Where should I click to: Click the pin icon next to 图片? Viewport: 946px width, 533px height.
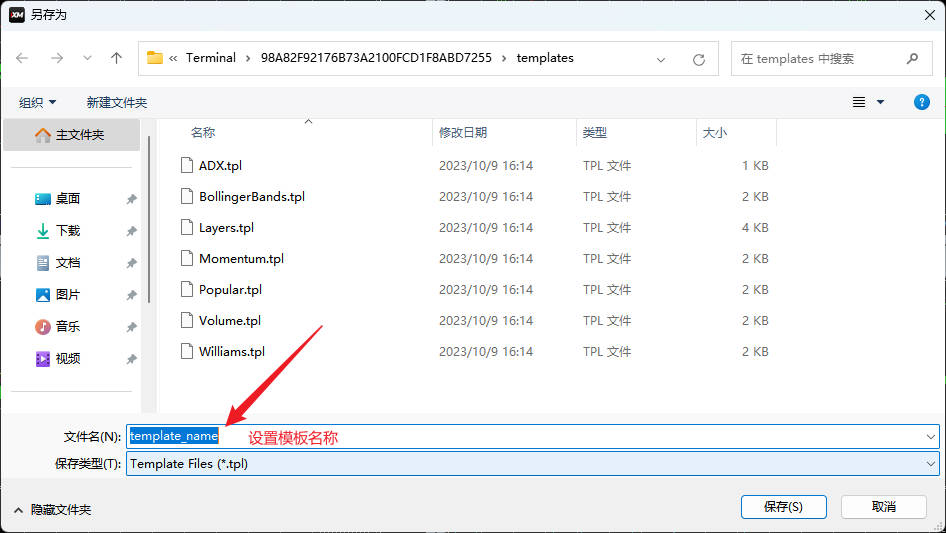click(x=131, y=295)
